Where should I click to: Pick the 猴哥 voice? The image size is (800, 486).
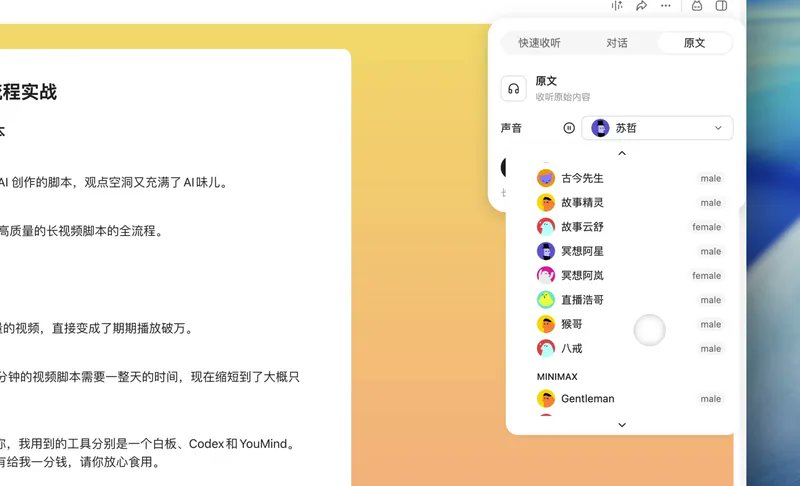(630, 324)
